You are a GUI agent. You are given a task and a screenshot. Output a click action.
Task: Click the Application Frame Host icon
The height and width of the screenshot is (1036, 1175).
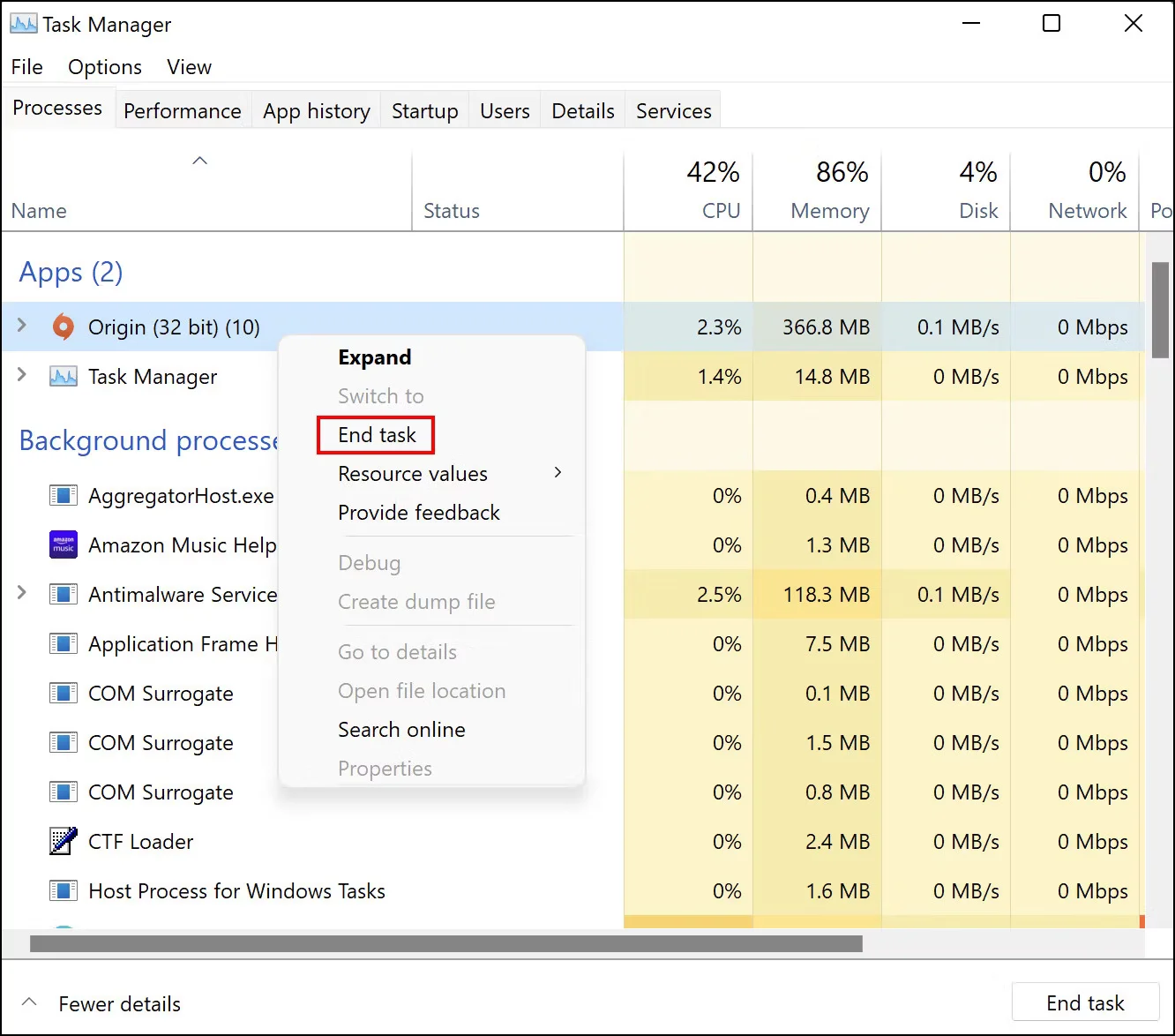click(64, 644)
